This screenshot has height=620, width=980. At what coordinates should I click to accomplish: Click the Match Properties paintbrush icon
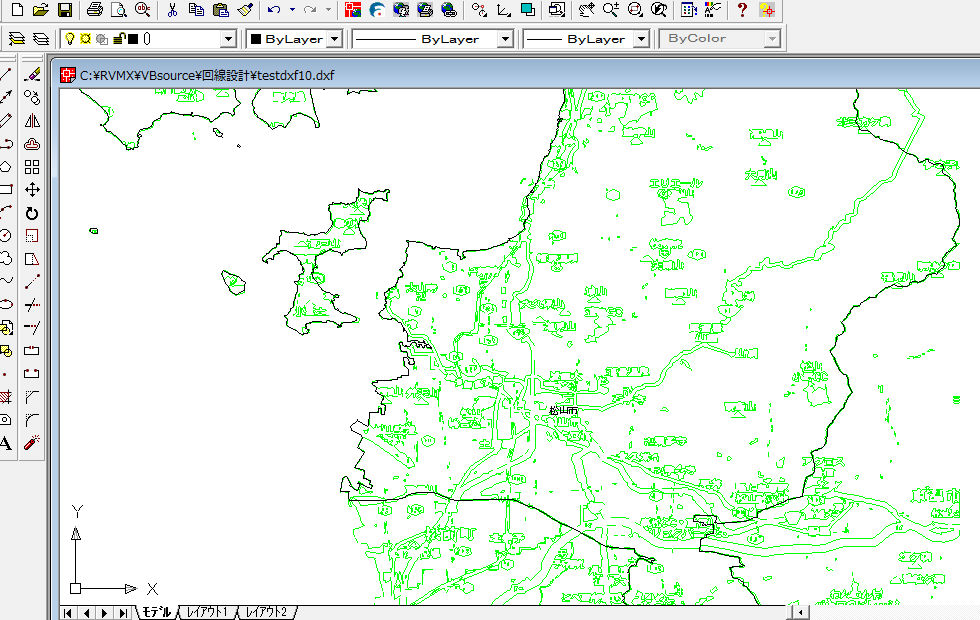(x=247, y=10)
